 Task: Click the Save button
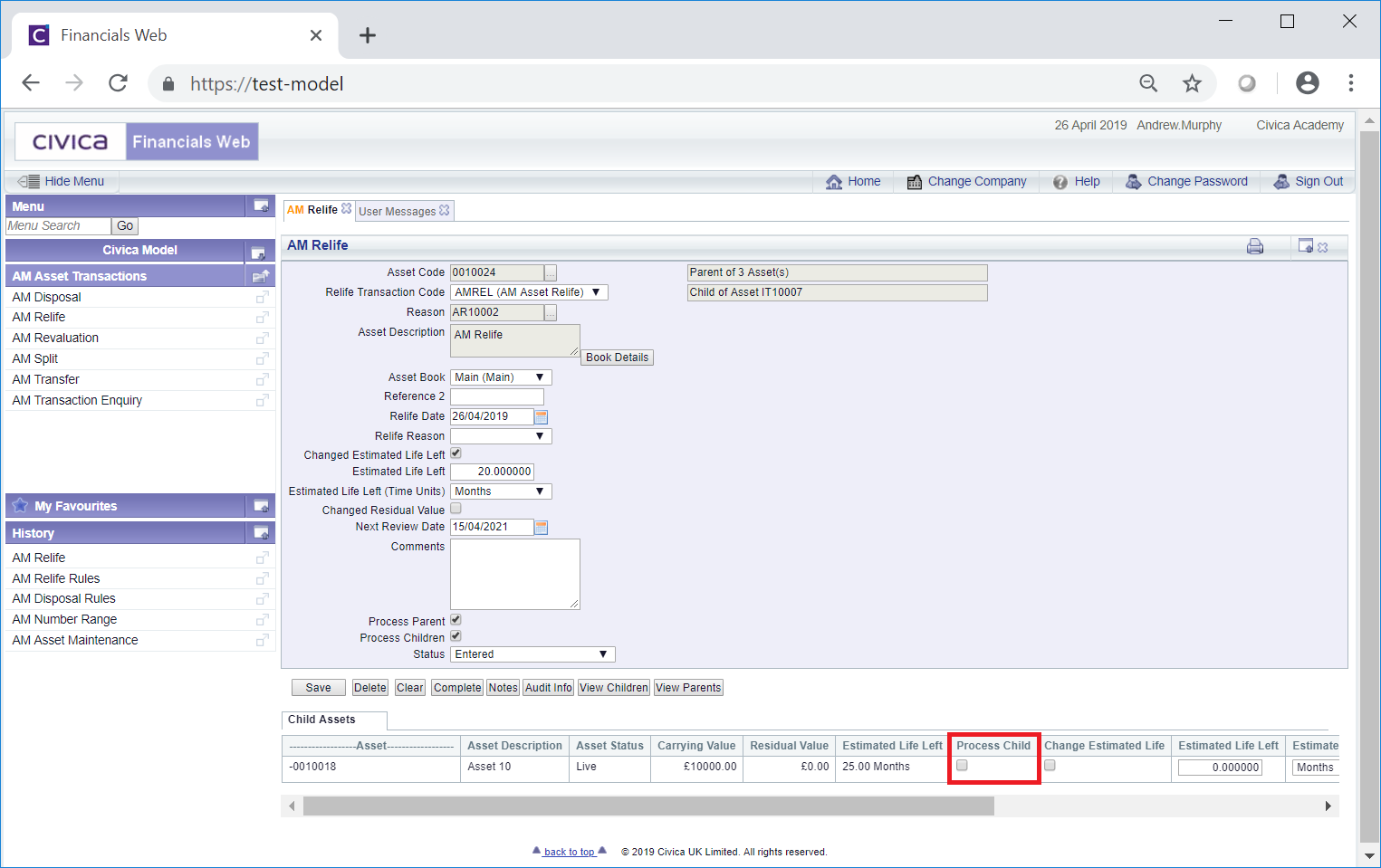tap(318, 688)
